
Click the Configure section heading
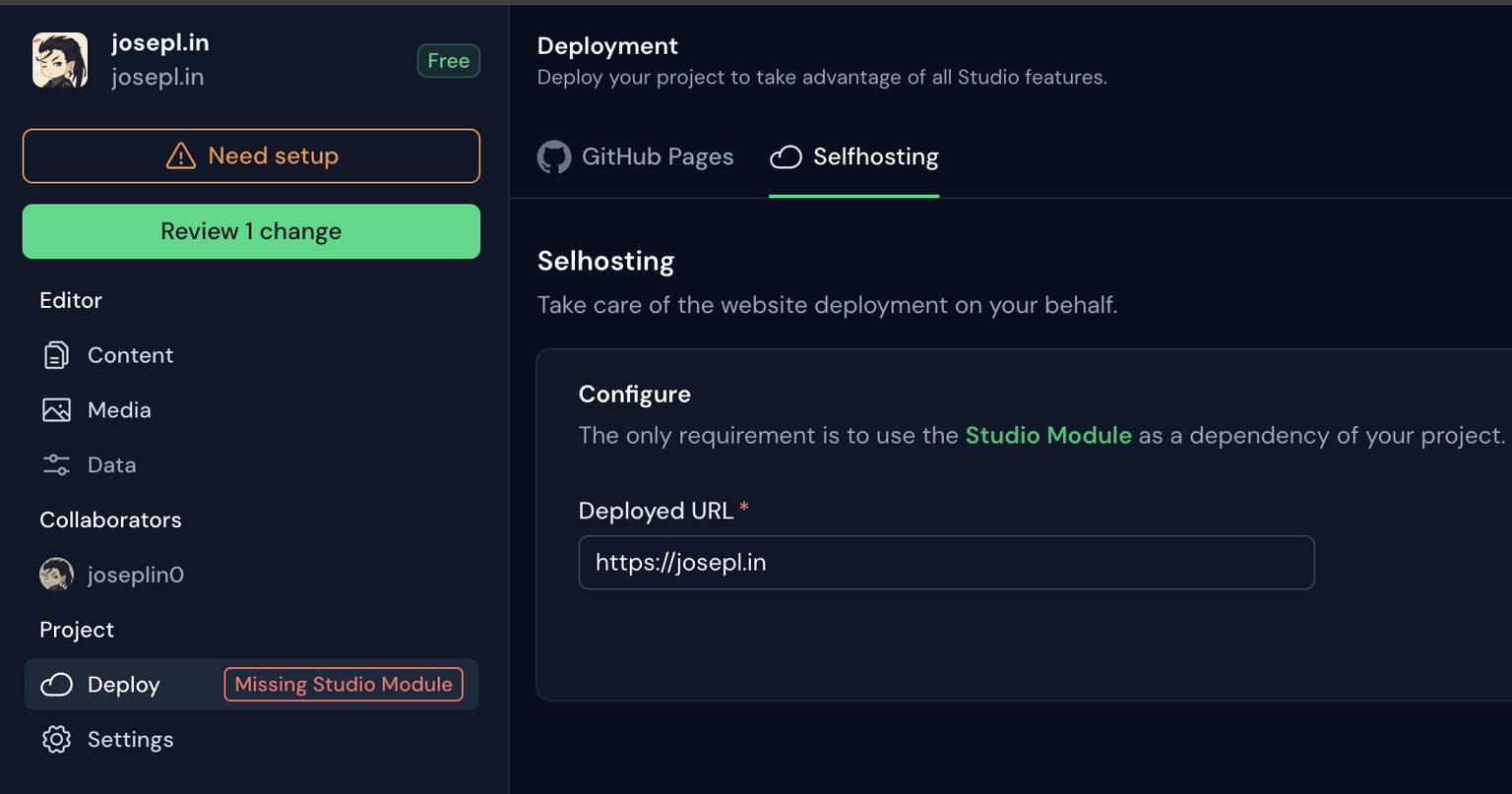(x=635, y=395)
